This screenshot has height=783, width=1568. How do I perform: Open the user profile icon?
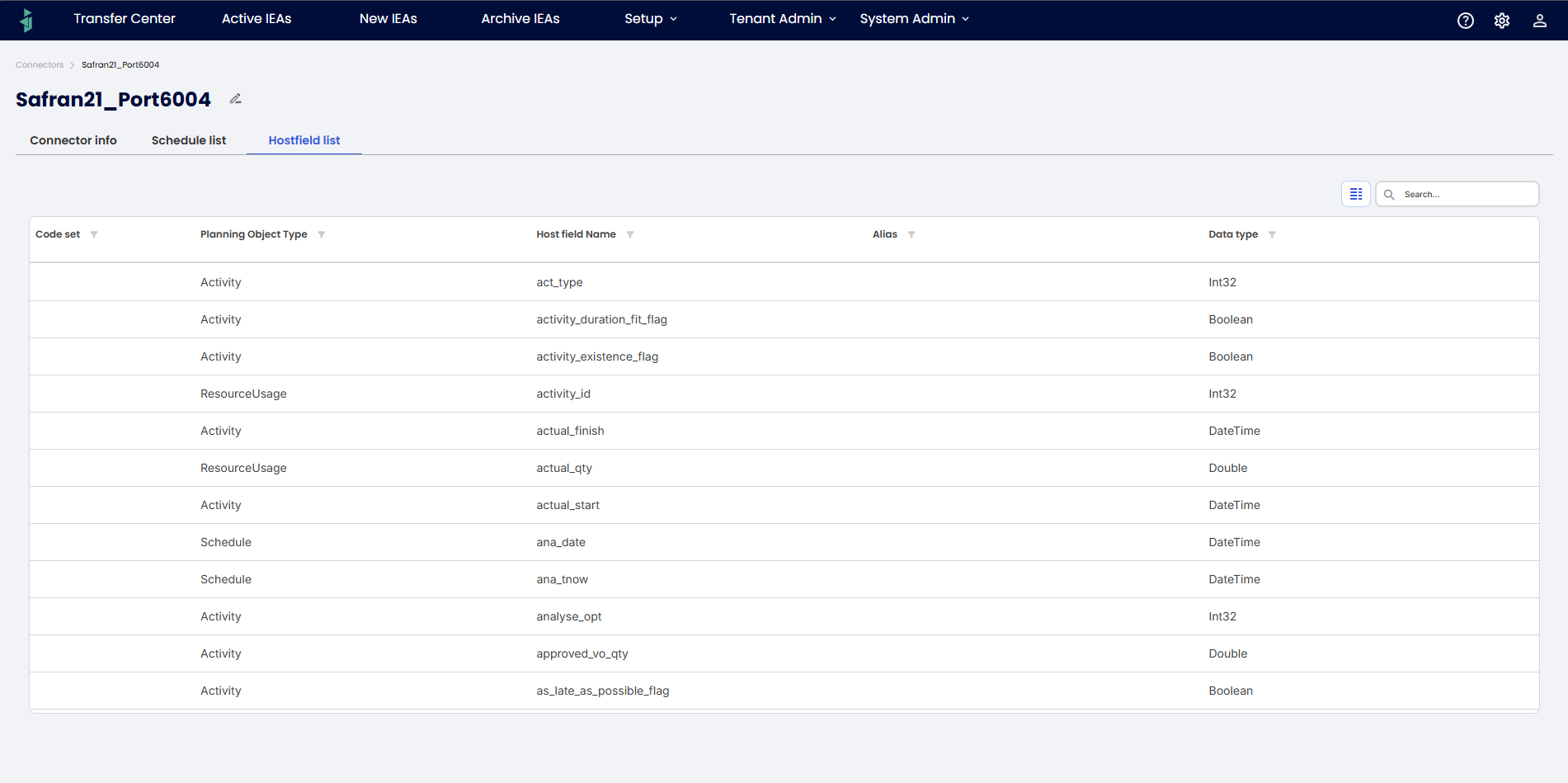point(1540,21)
